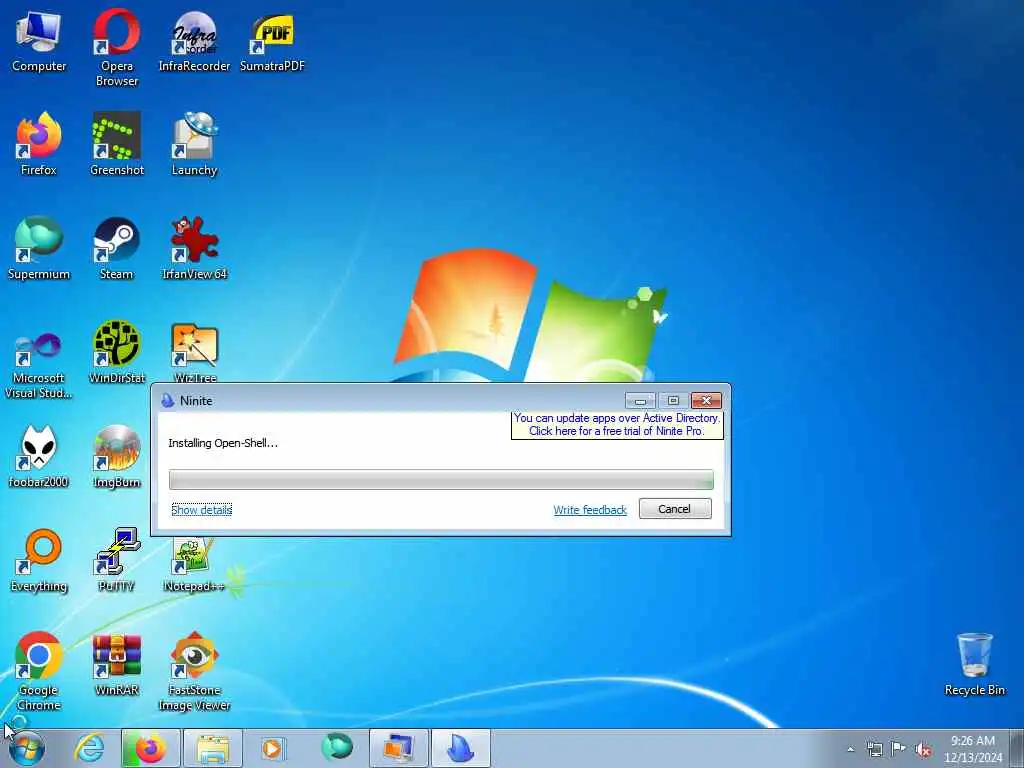Cancel the Ninite installation

[675, 509]
